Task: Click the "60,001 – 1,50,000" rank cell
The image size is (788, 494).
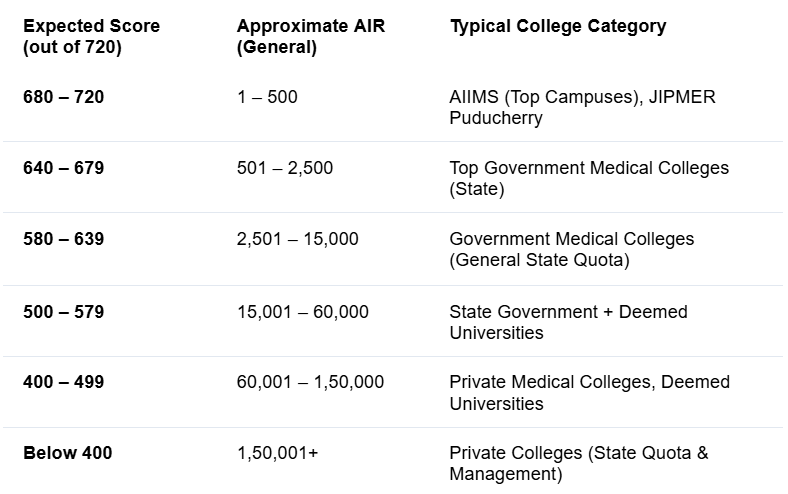Action: 310,382
